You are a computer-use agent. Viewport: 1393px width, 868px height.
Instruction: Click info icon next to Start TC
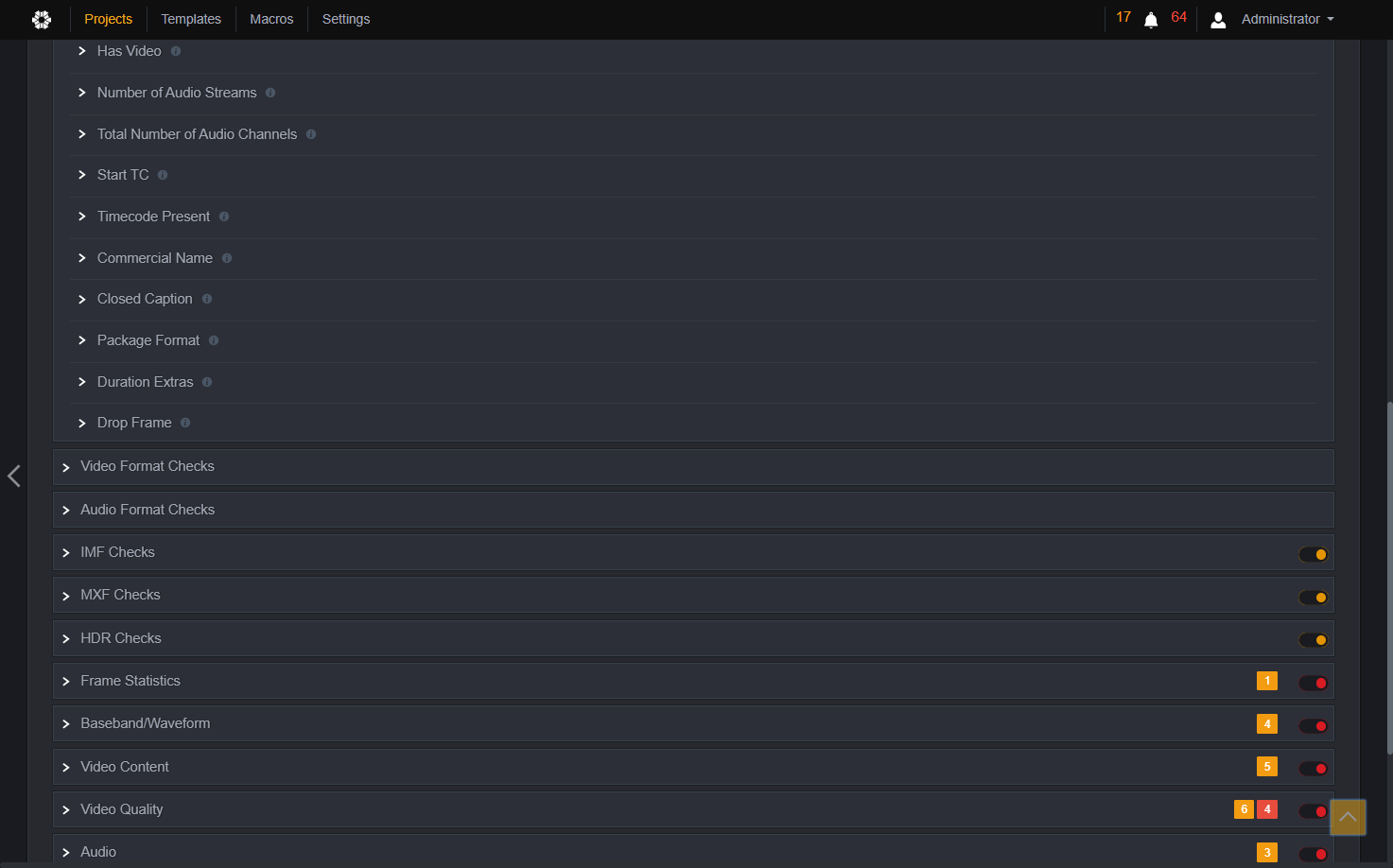163,175
